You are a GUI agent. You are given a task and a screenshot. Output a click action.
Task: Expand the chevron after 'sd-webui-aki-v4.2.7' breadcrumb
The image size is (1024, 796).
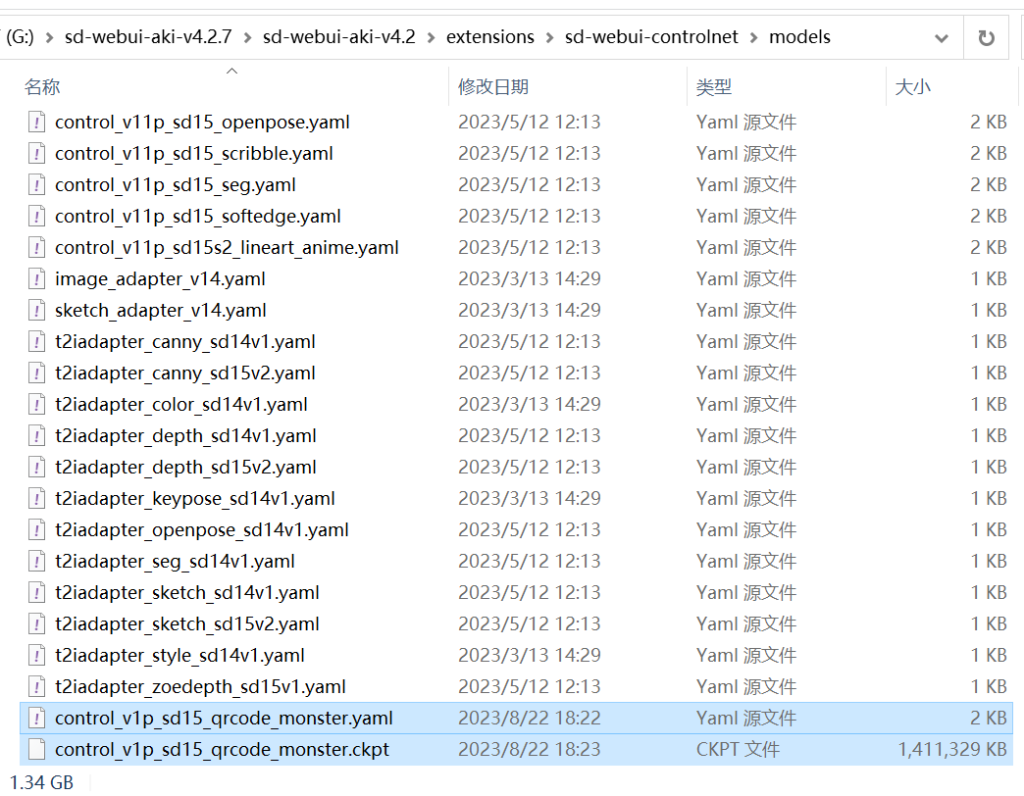[247, 38]
